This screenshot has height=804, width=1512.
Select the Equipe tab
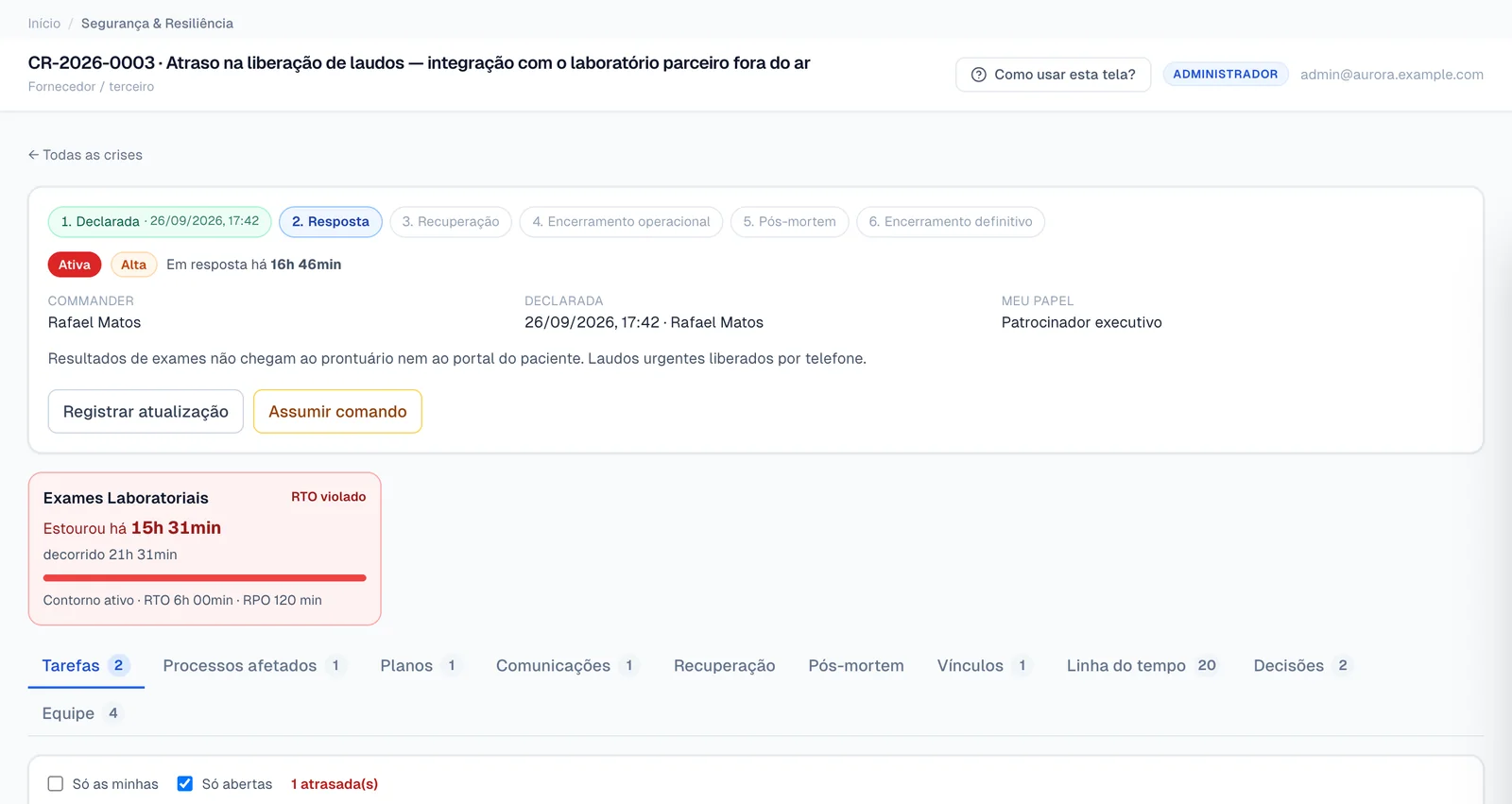[82, 713]
